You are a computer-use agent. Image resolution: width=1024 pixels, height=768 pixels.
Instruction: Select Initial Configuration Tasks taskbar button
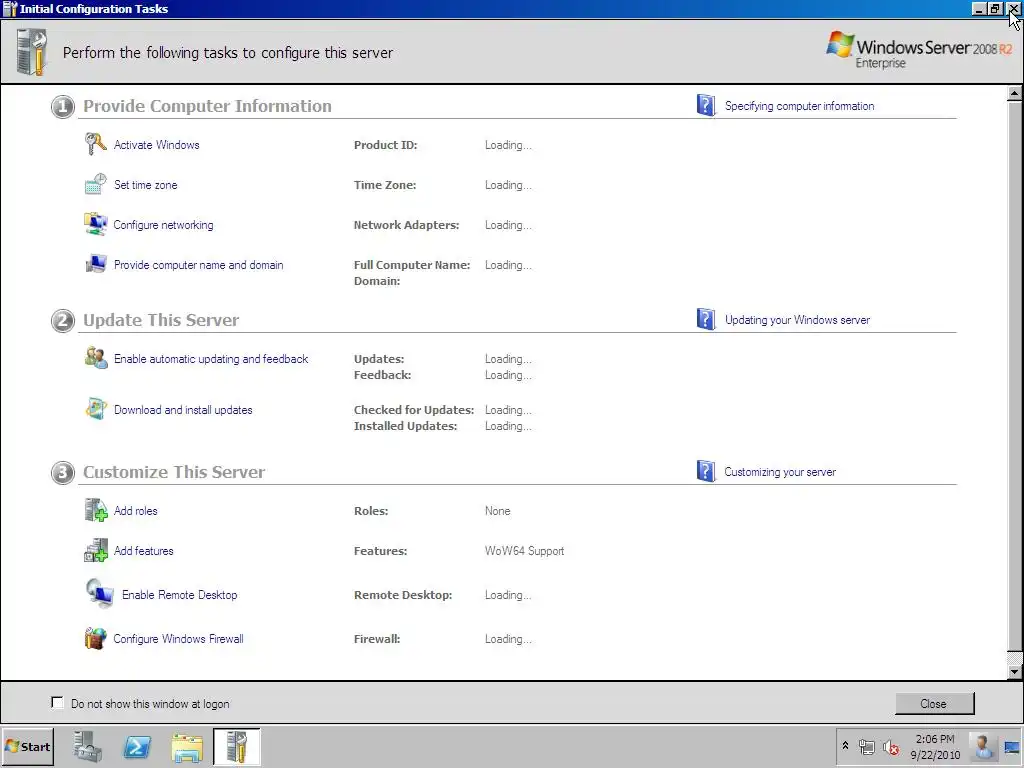click(236, 746)
